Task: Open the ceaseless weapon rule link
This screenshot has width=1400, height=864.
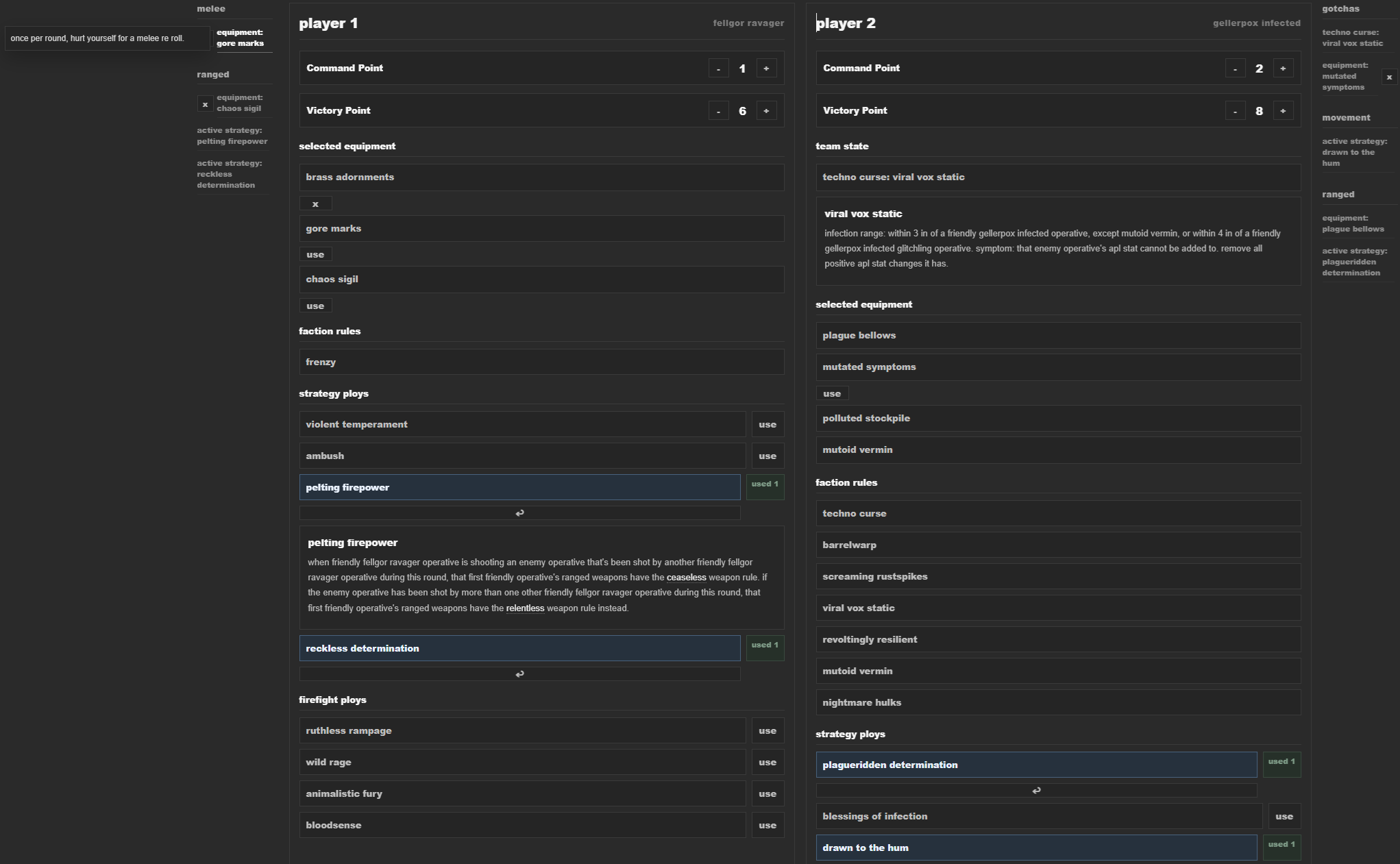Action: coord(686,578)
